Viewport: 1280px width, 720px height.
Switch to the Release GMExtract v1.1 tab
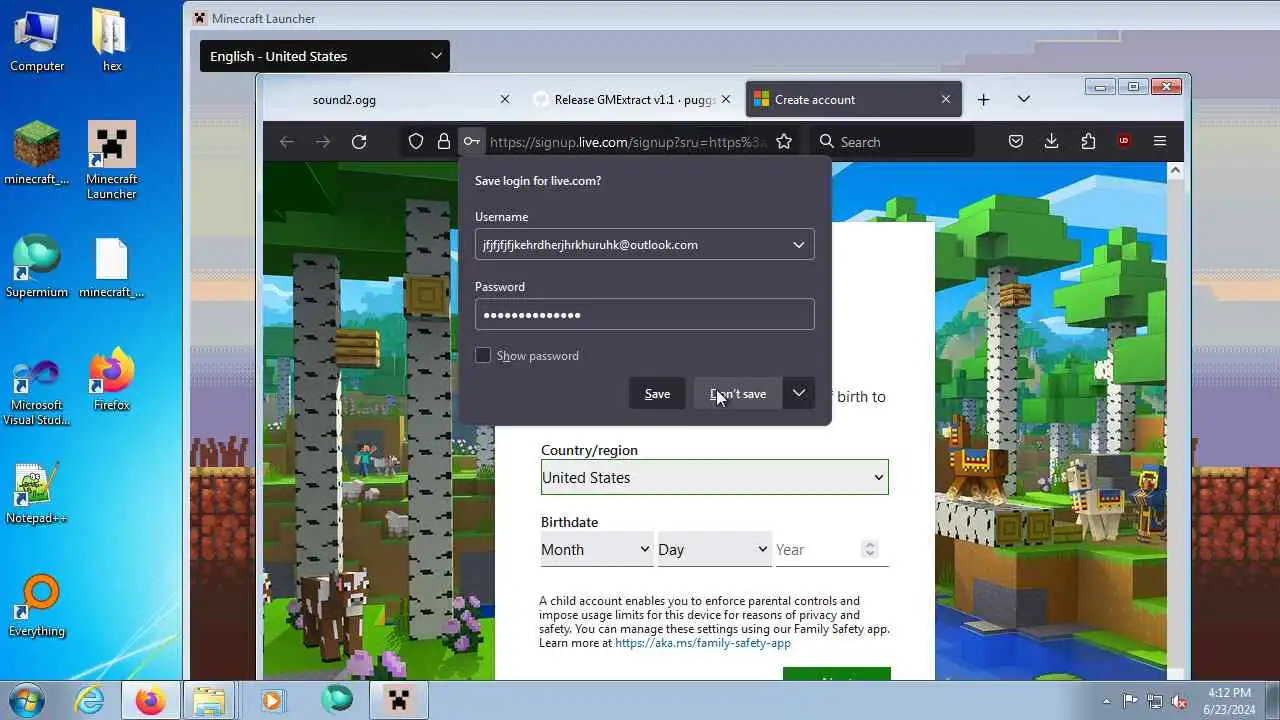point(632,99)
